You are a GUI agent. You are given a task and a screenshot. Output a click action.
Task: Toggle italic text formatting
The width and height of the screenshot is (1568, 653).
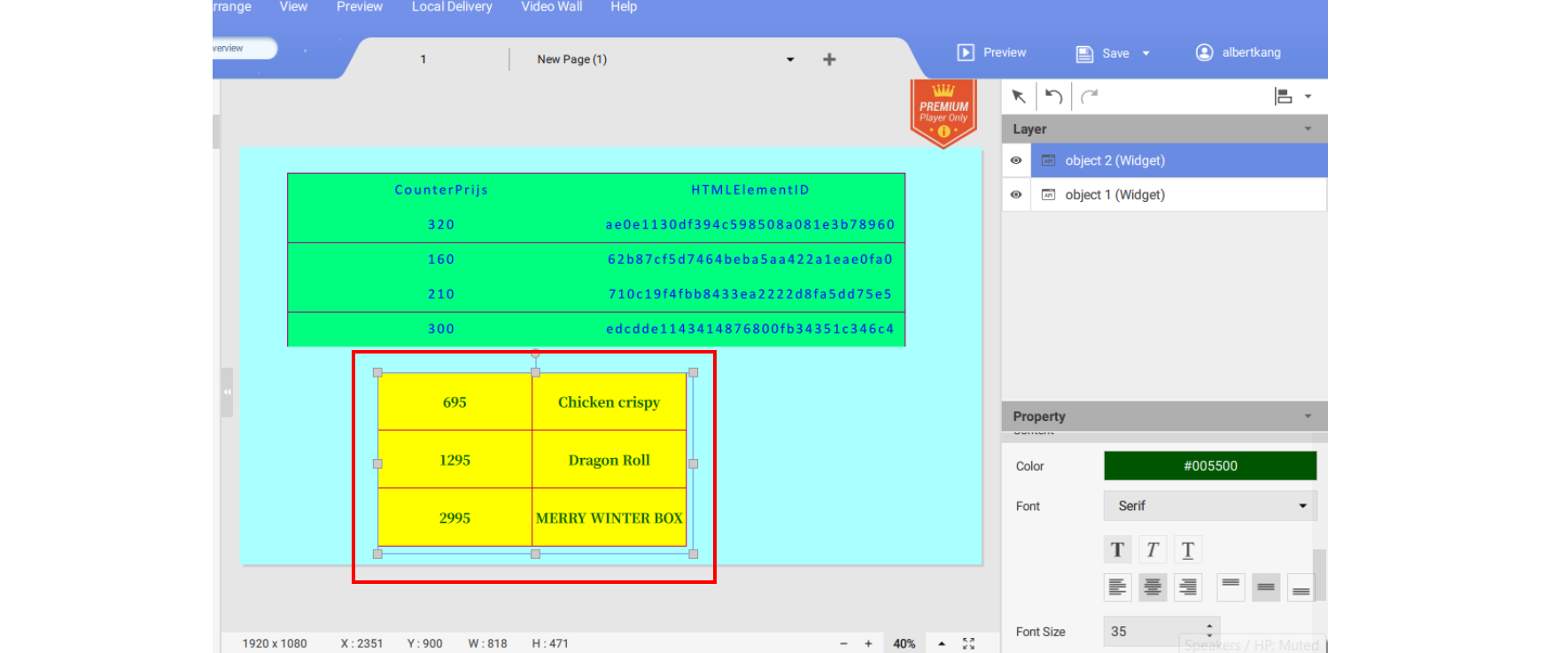pos(1153,550)
